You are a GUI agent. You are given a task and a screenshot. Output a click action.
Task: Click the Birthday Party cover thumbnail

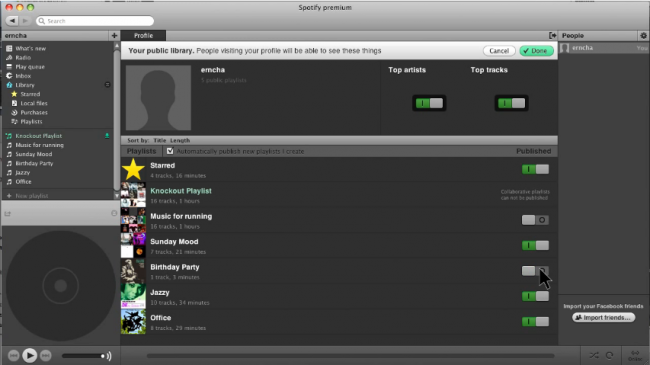pyautogui.click(x=133, y=271)
